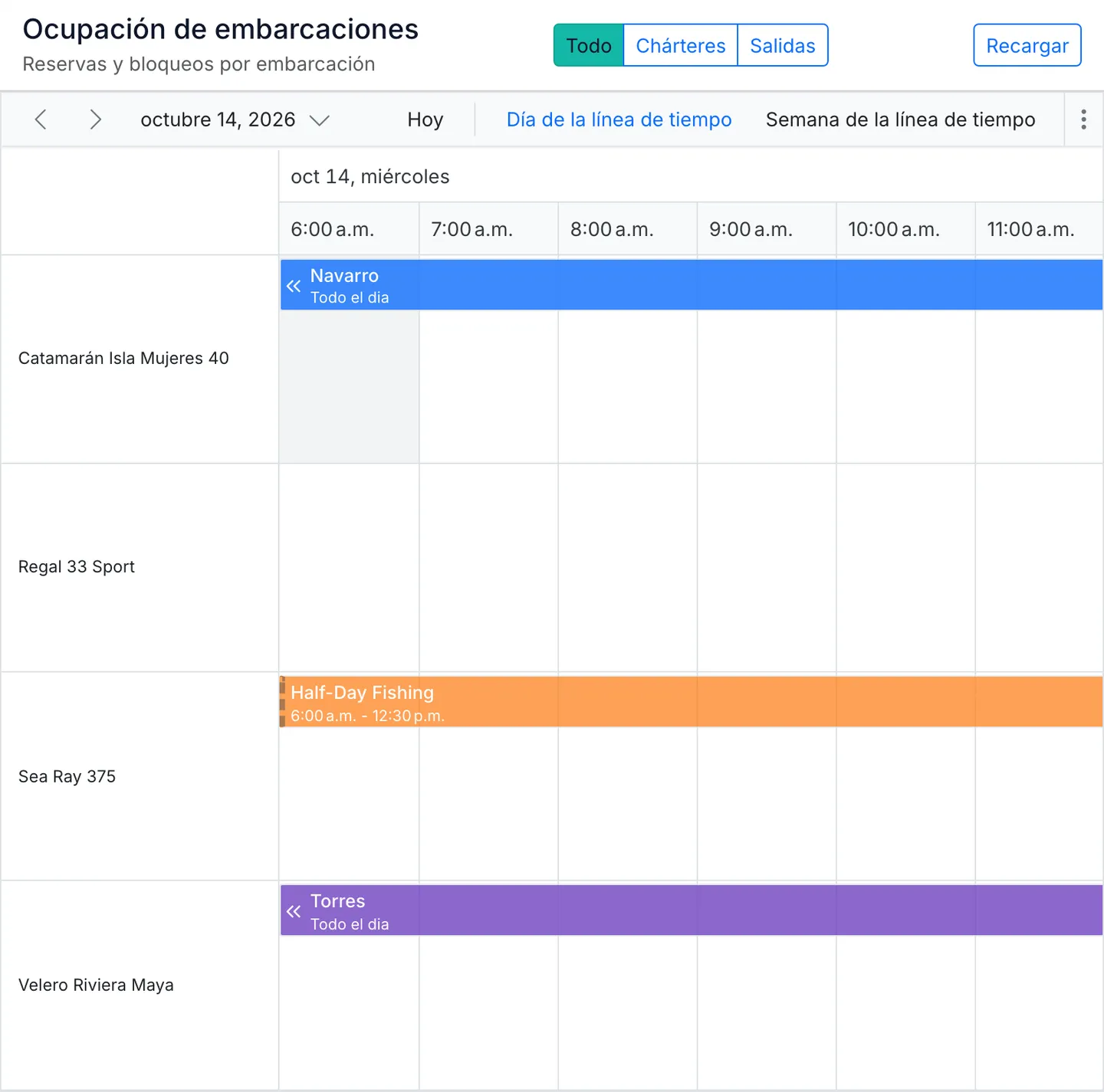Click the 11:00 a.m. time header
1104x1092 pixels.
coord(1039,229)
